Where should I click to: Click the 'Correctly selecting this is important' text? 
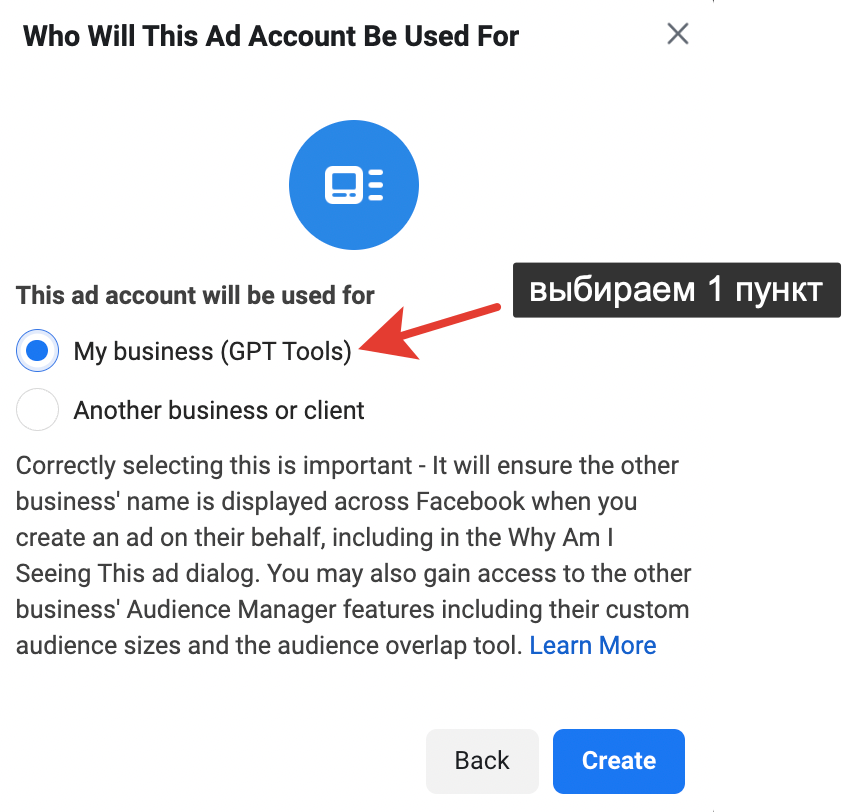point(212,467)
